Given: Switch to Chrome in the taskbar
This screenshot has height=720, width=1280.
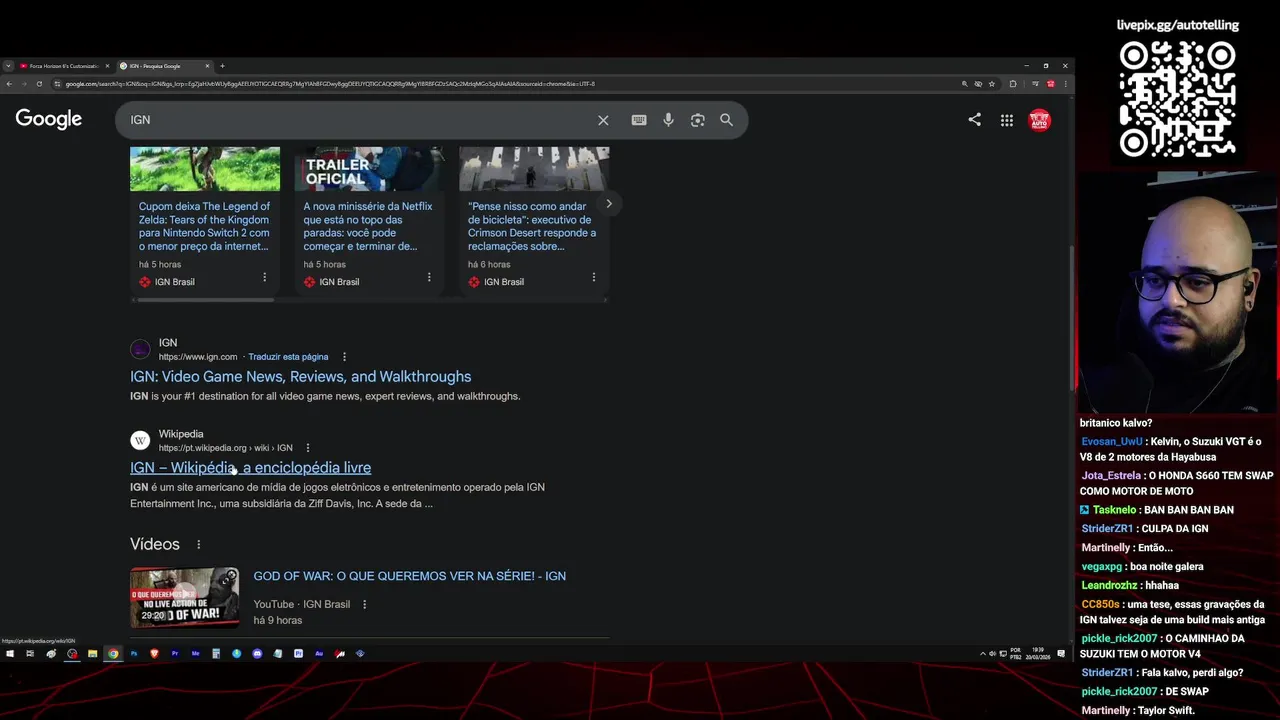Looking at the screenshot, I should pos(113,654).
